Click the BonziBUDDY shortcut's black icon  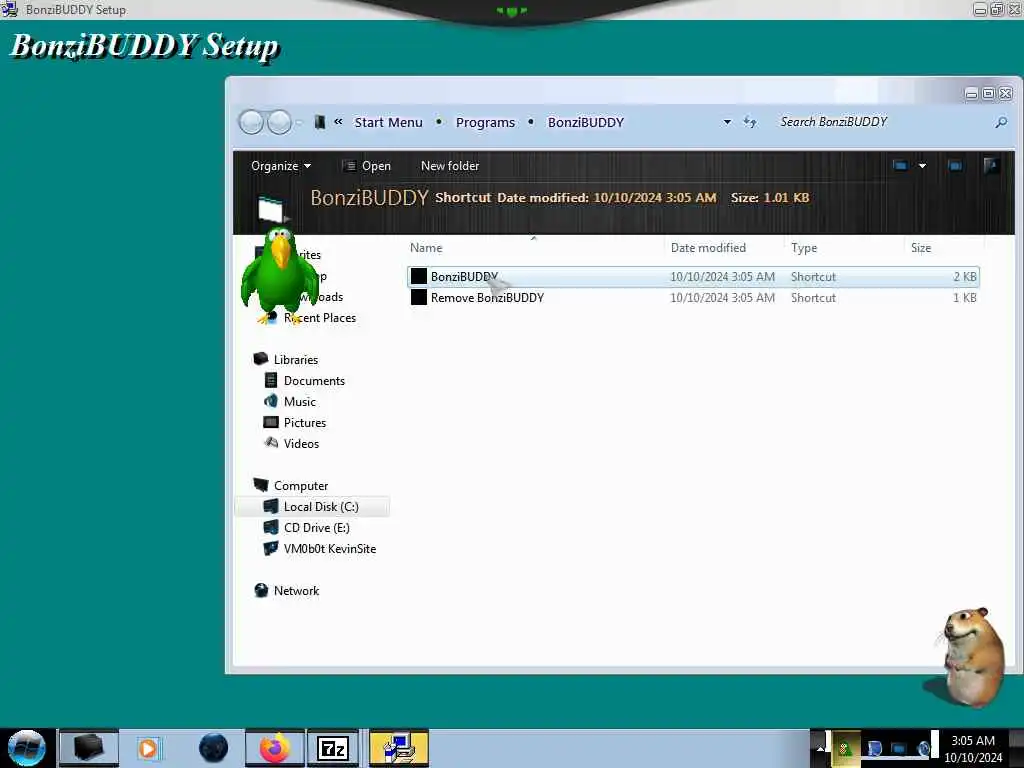click(419, 277)
